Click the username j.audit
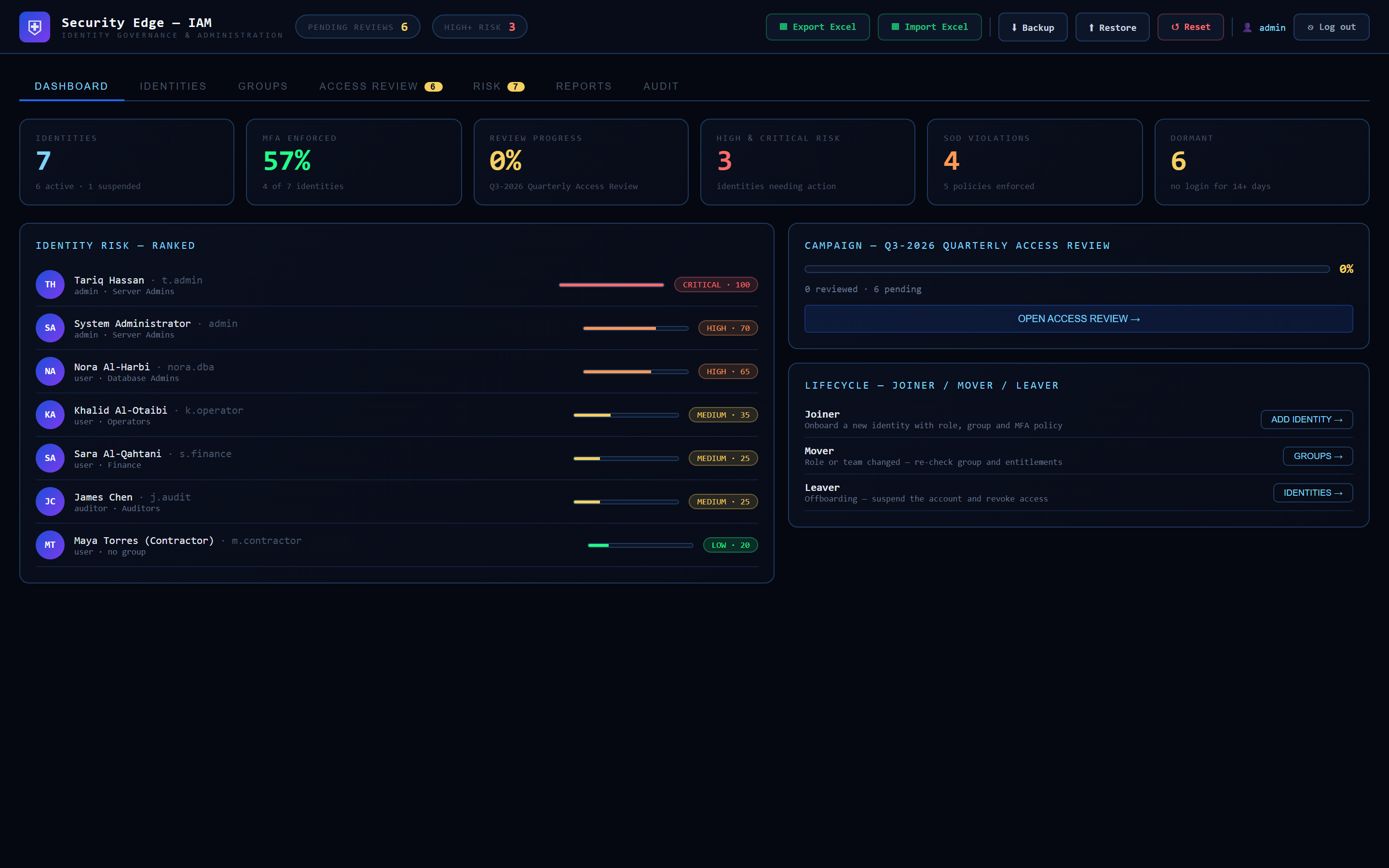1389x868 pixels. [170, 497]
